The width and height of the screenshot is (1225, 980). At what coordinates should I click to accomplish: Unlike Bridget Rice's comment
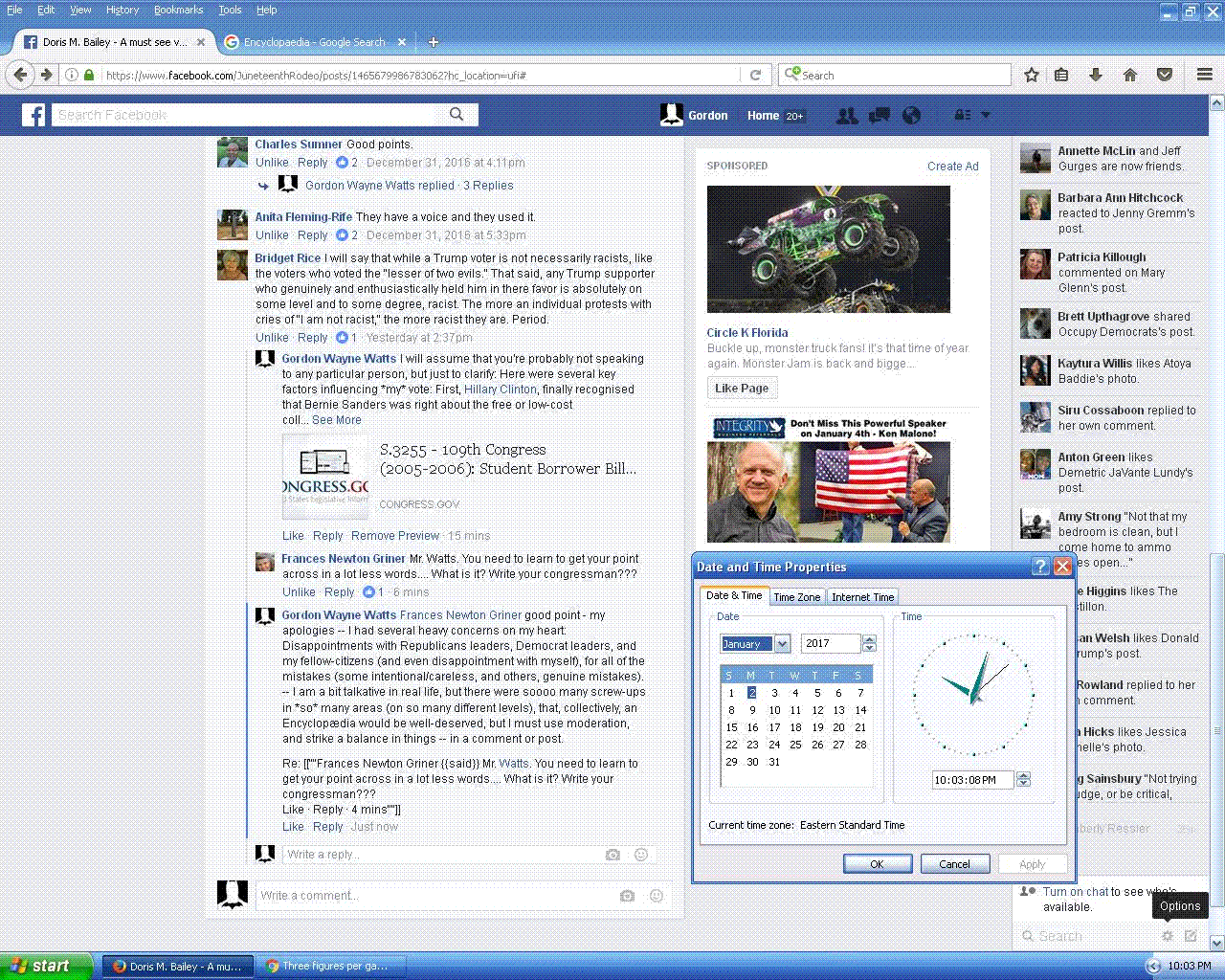(272, 338)
